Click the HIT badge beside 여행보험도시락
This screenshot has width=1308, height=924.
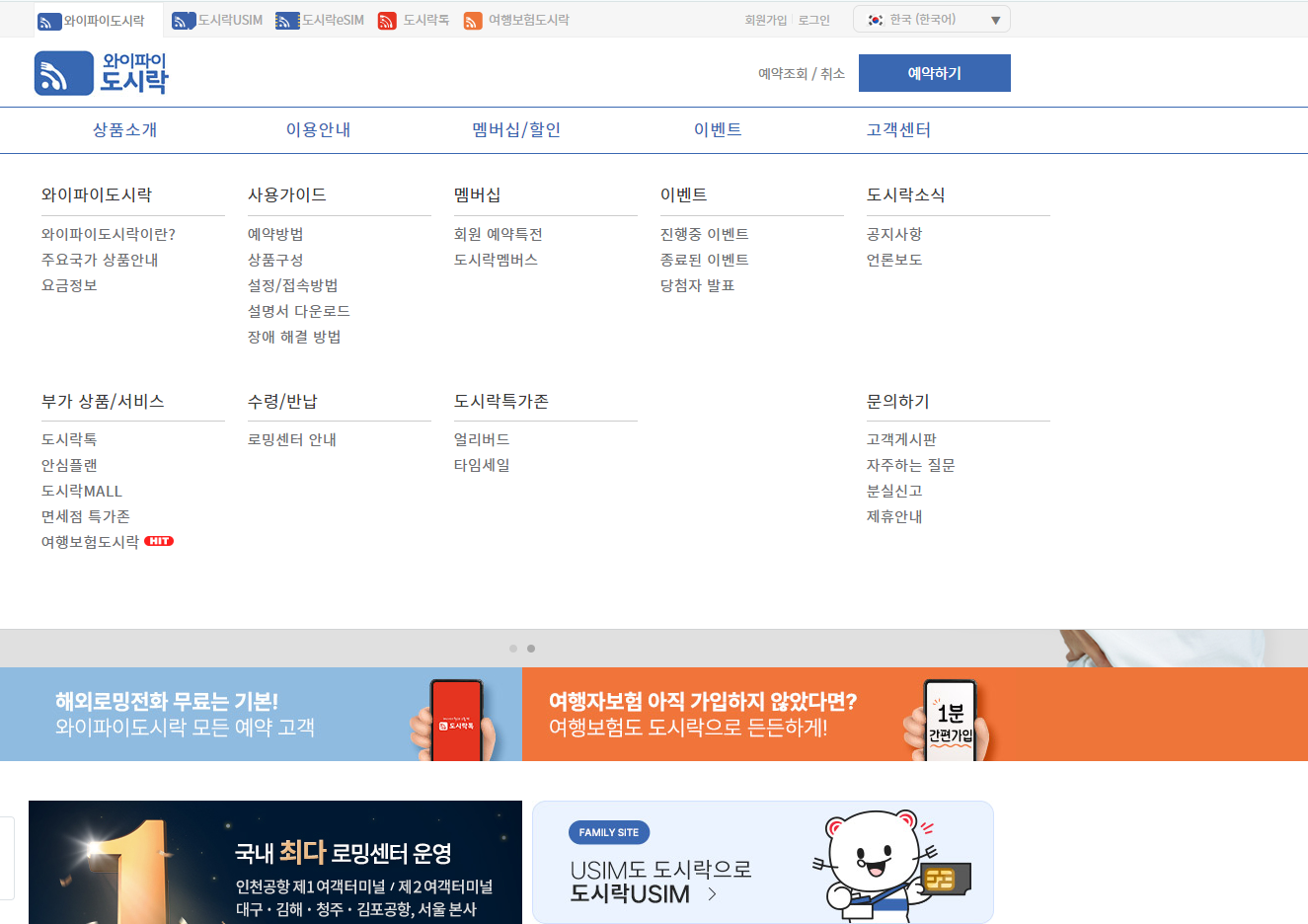(158, 540)
